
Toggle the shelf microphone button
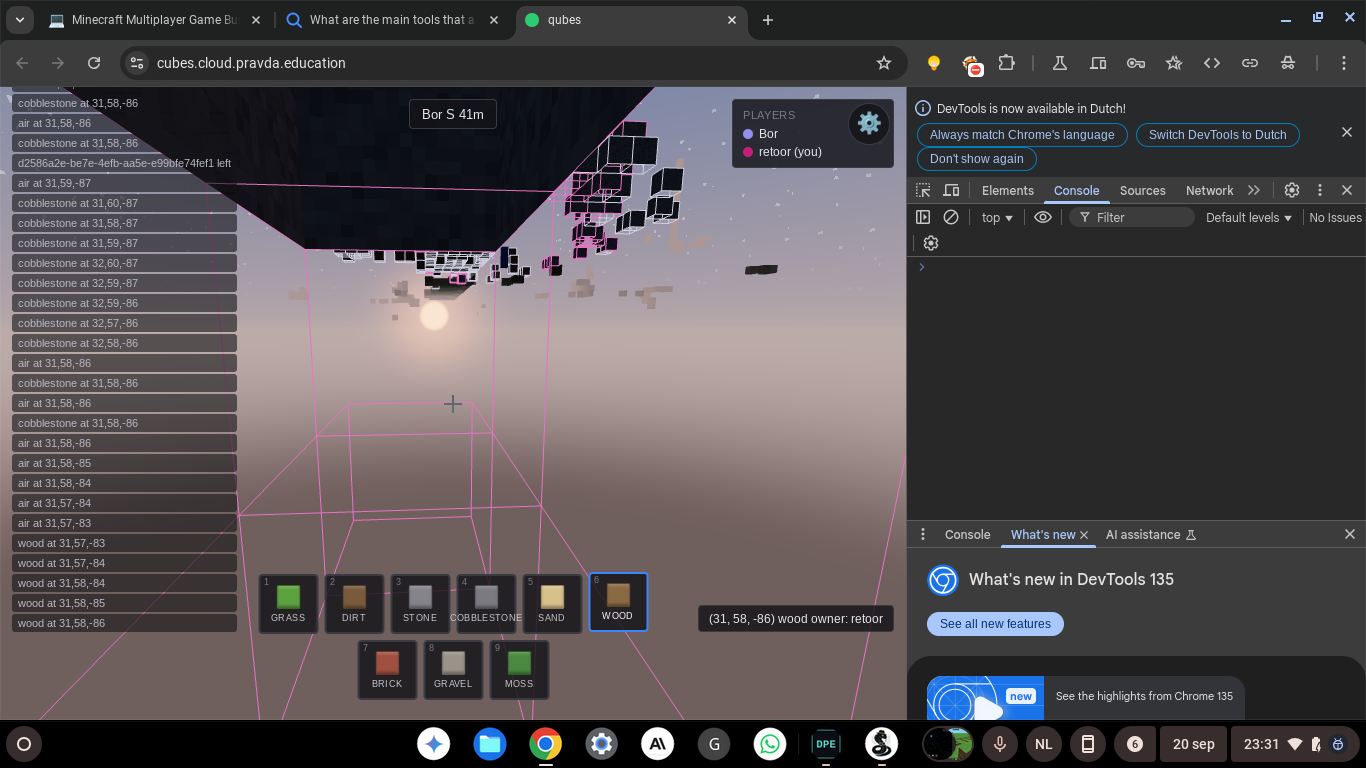999,744
